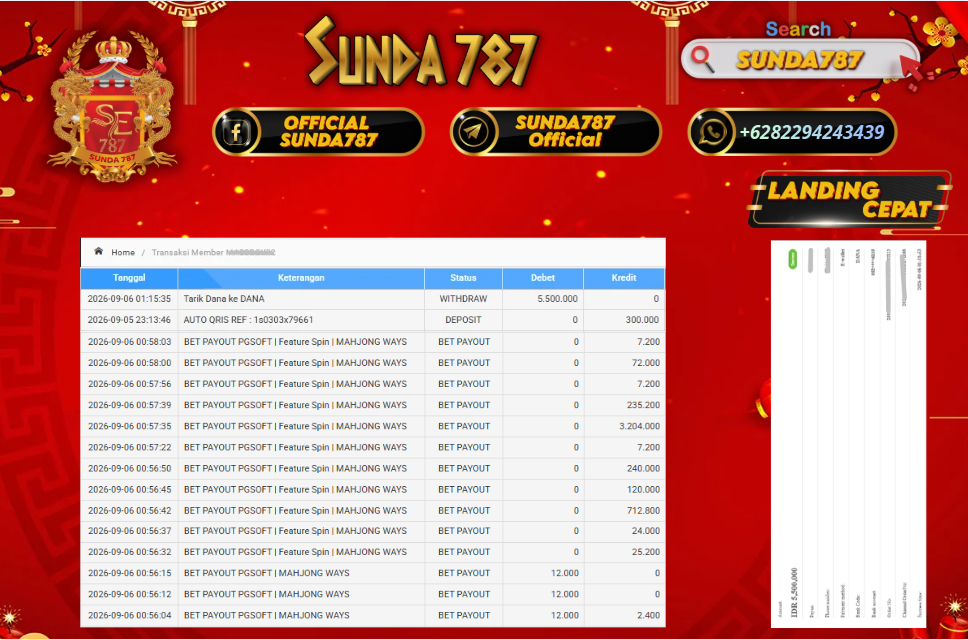Click the 300.000 kredit value

[x=642, y=320]
